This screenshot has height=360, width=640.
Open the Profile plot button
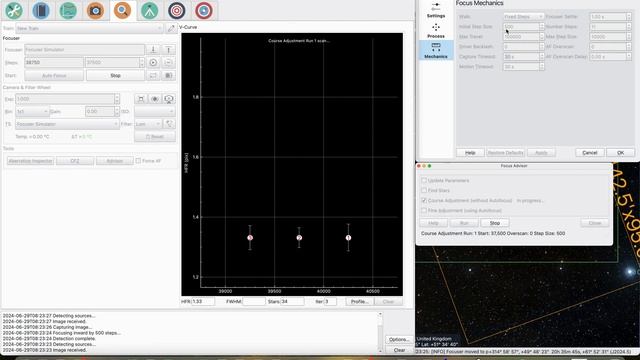(x=359, y=302)
